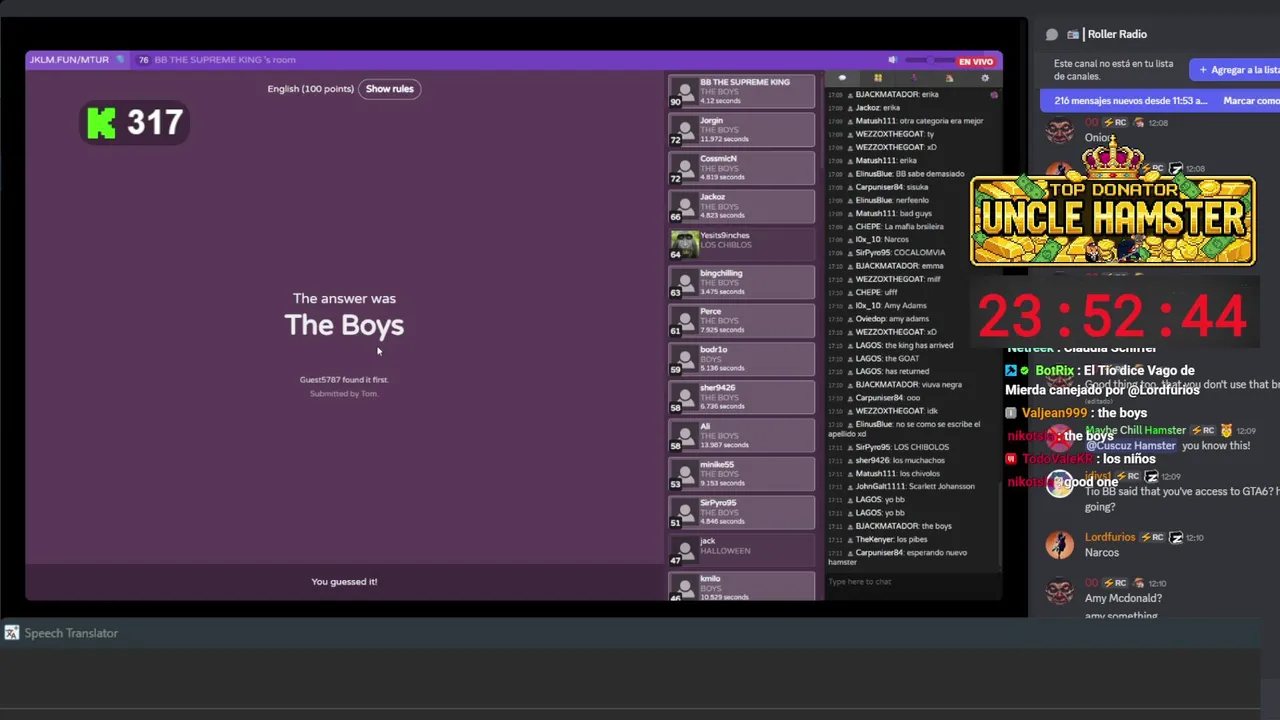Jump to 216 mensajes nuevos banner
The image size is (1280, 720).
pos(1131,101)
